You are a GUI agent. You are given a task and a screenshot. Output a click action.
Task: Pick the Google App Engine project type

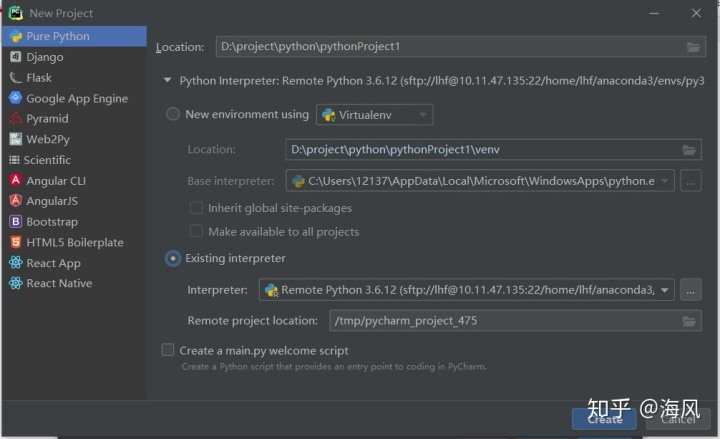point(74,98)
